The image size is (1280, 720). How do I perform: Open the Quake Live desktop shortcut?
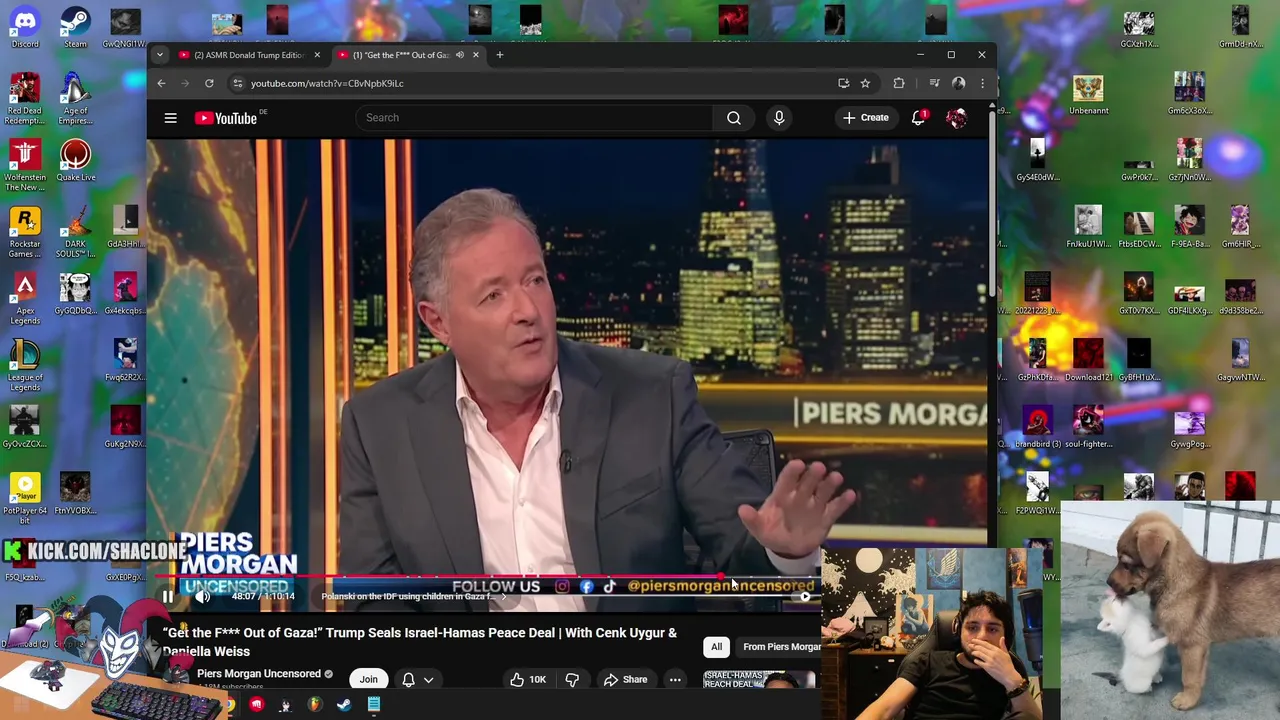(75, 161)
